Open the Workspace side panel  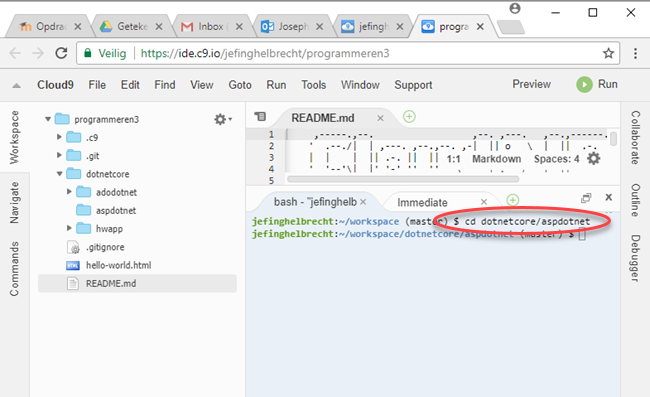pos(14,137)
